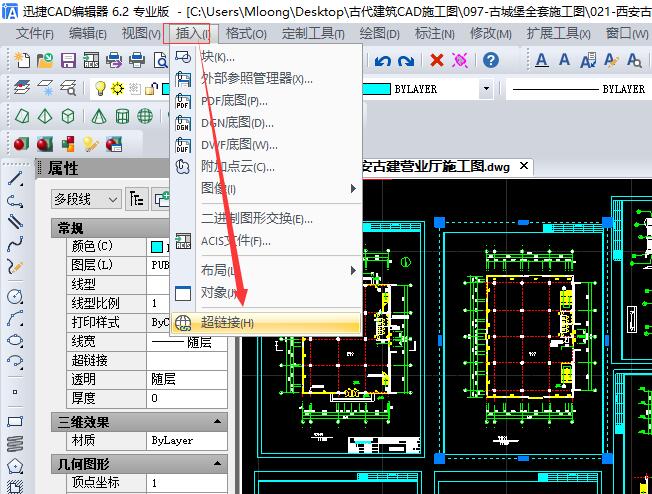Redo the action with the blue arrow
The height and width of the screenshot is (494, 652).
coord(405,61)
